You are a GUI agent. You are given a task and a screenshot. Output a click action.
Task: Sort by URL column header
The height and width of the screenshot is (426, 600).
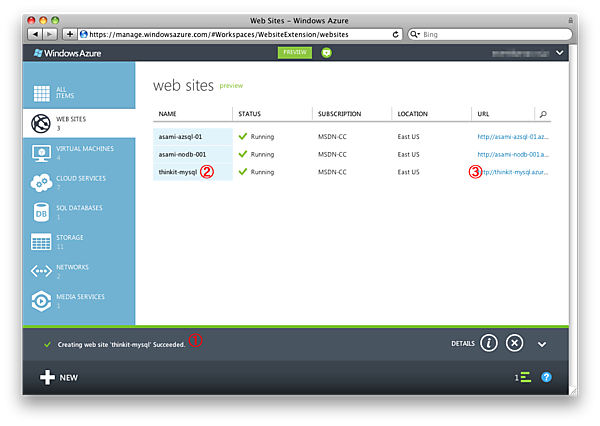click(483, 114)
